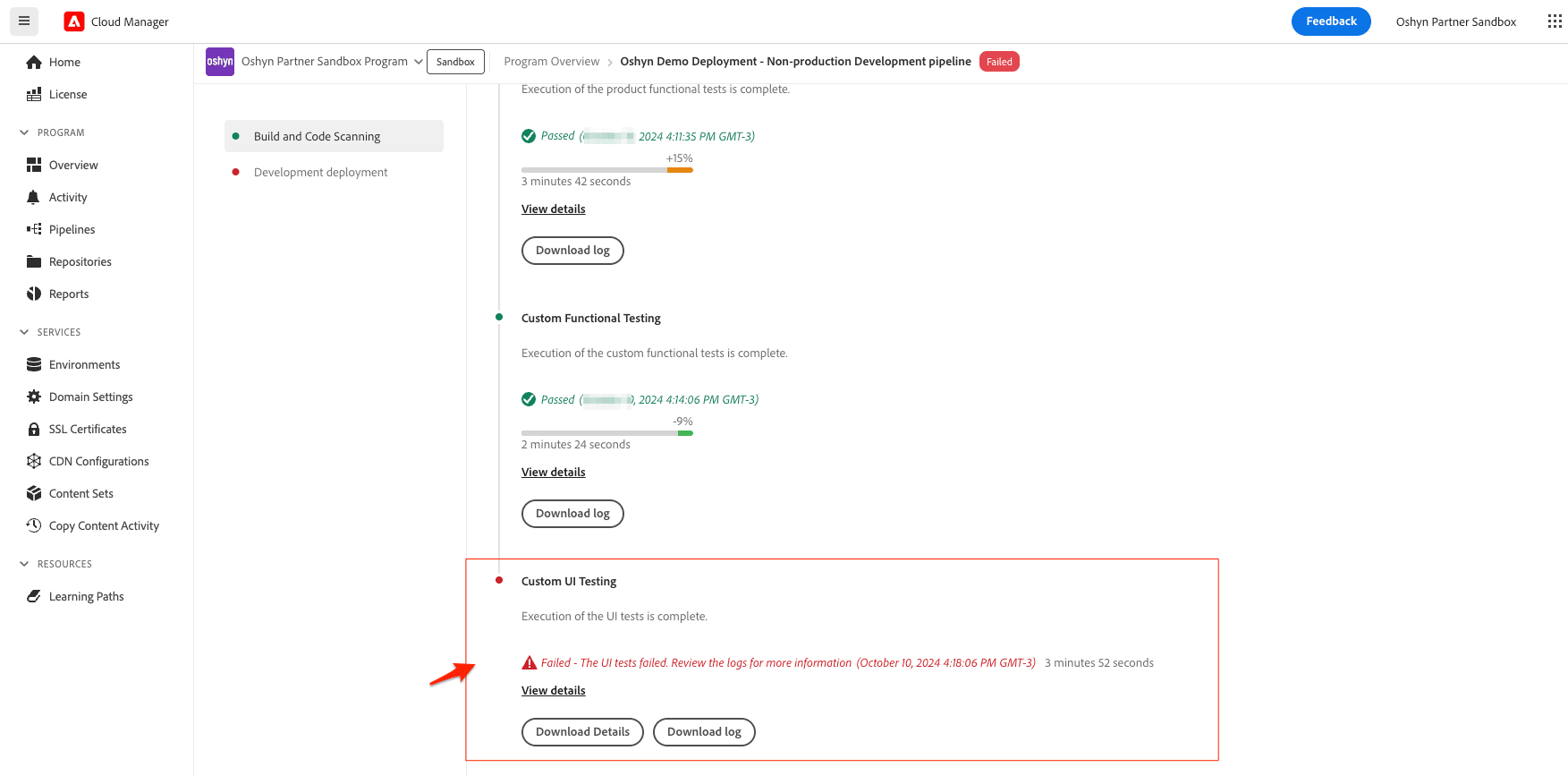Collapse the RESOURCES section
Viewport: 1568px width, 776px height.
tap(24, 564)
